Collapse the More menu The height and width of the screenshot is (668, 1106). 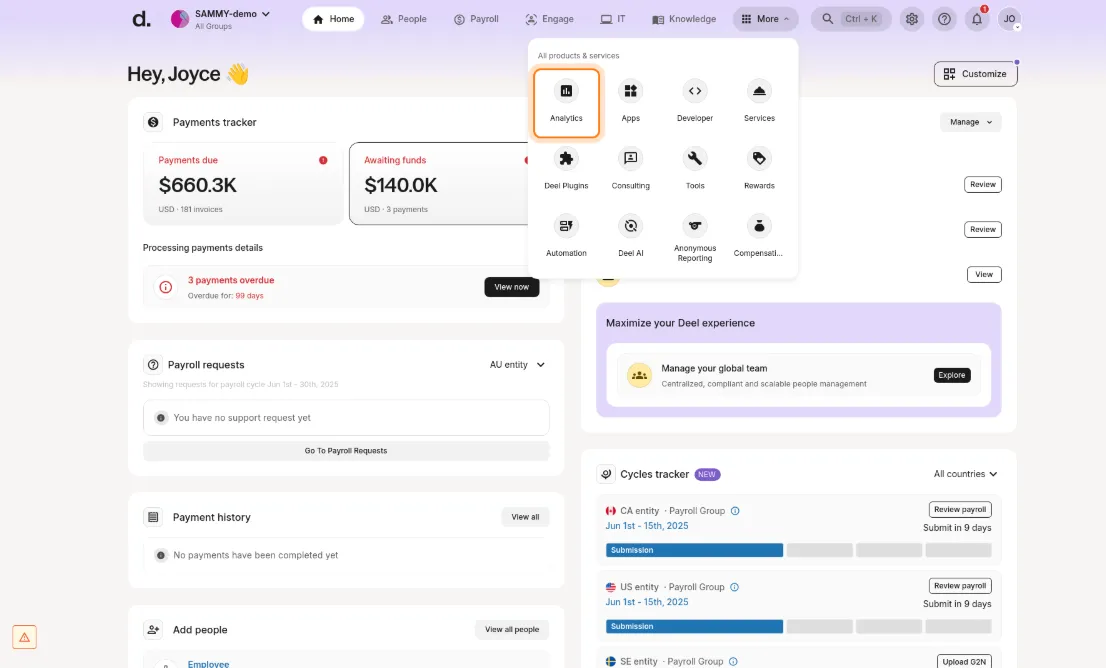[765, 19]
